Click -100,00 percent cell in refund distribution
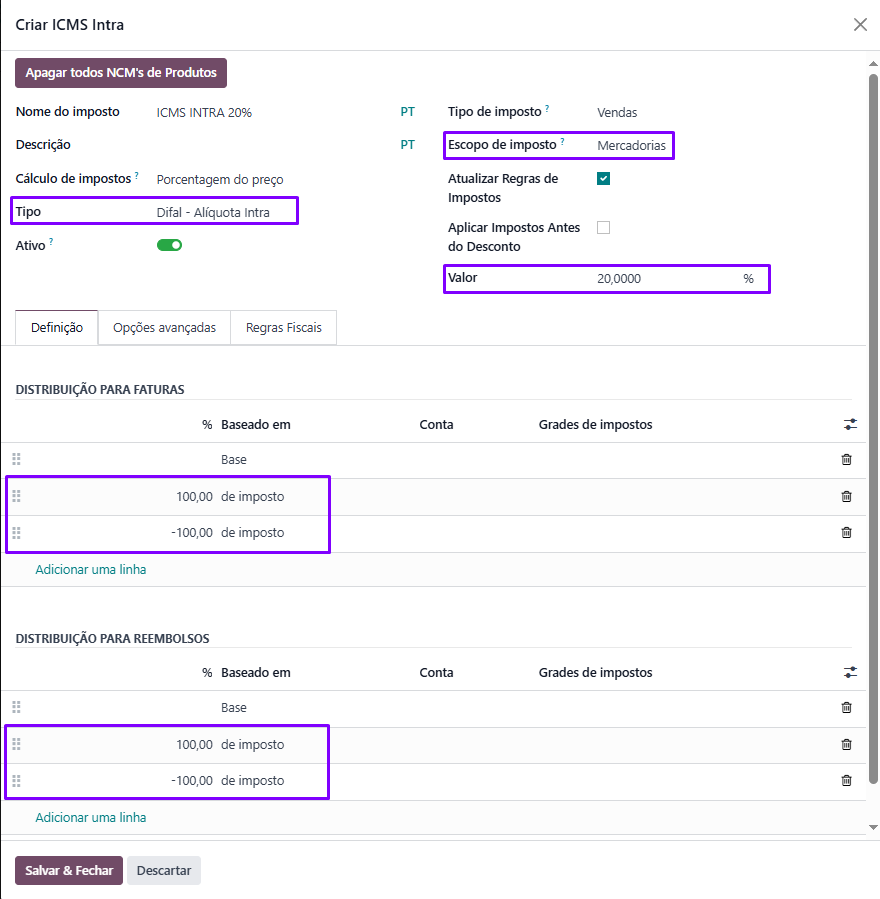The width and height of the screenshot is (880, 899). [192, 780]
